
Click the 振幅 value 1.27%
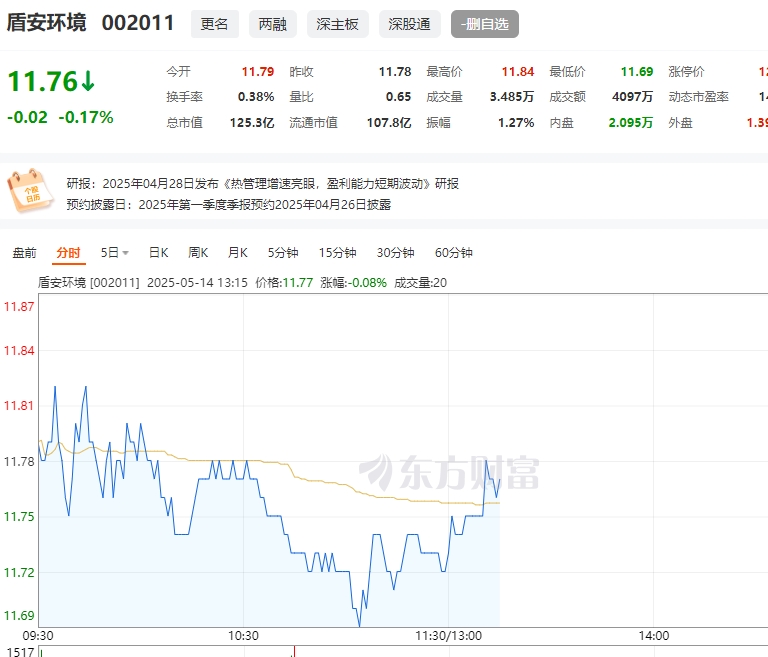[x=516, y=122]
